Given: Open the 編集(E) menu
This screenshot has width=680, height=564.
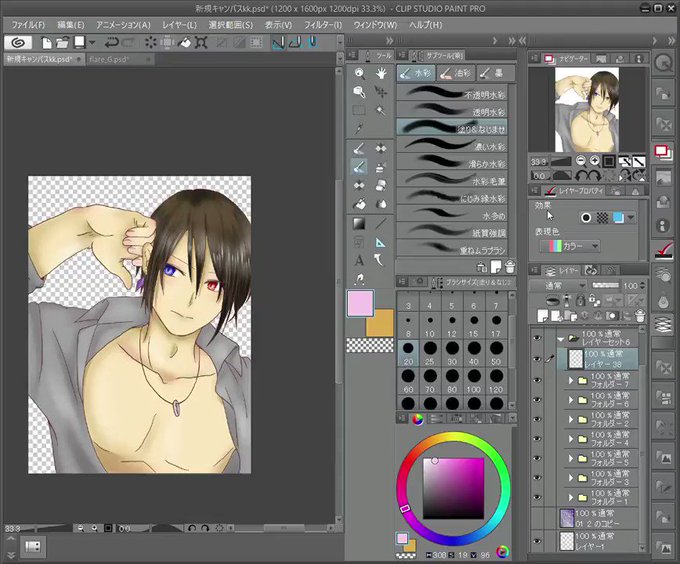Looking at the screenshot, I should coord(71,25).
